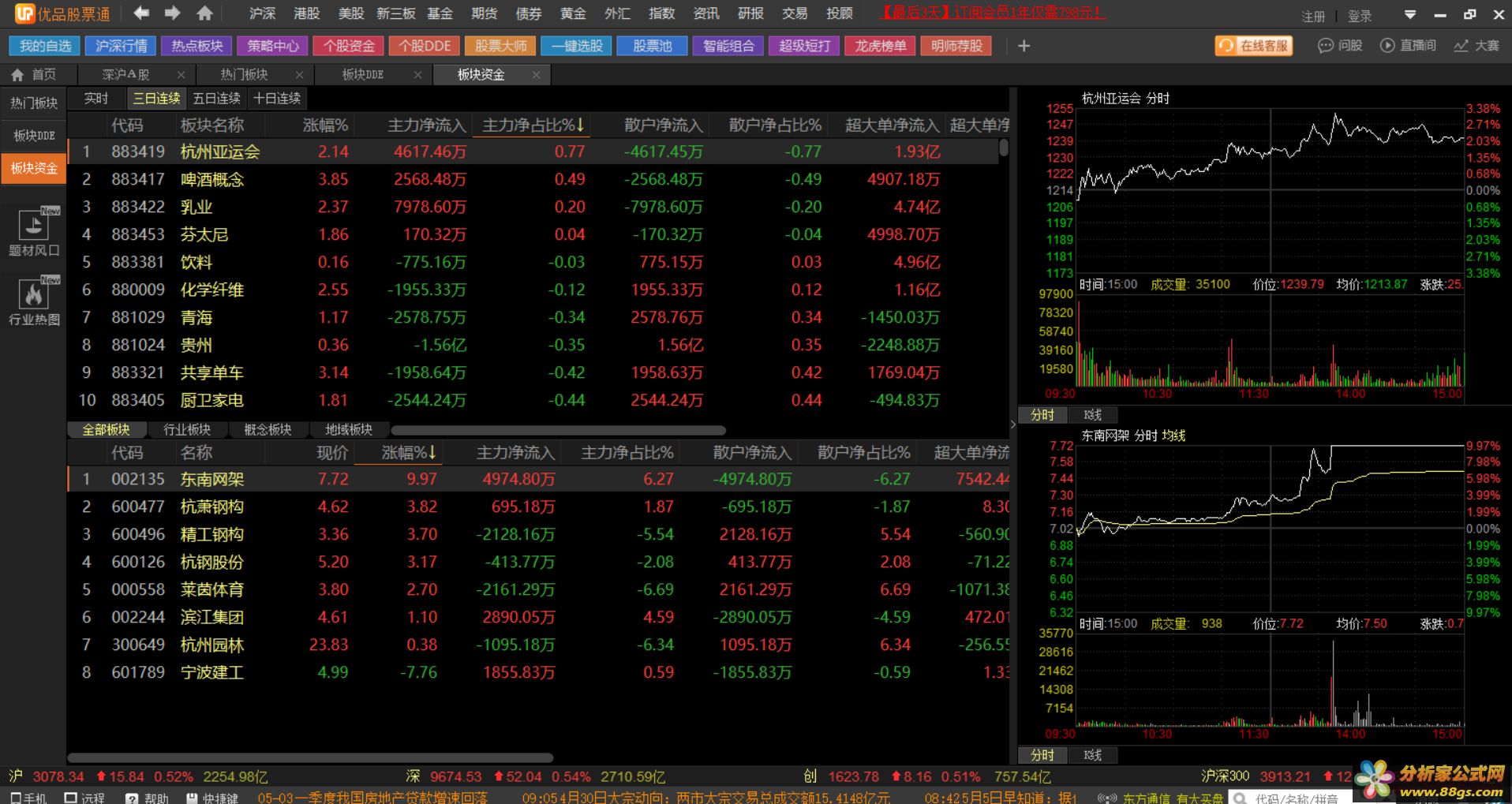Click 手机 icon in status bar
Viewport: 1512px width, 804px height.
point(28,798)
